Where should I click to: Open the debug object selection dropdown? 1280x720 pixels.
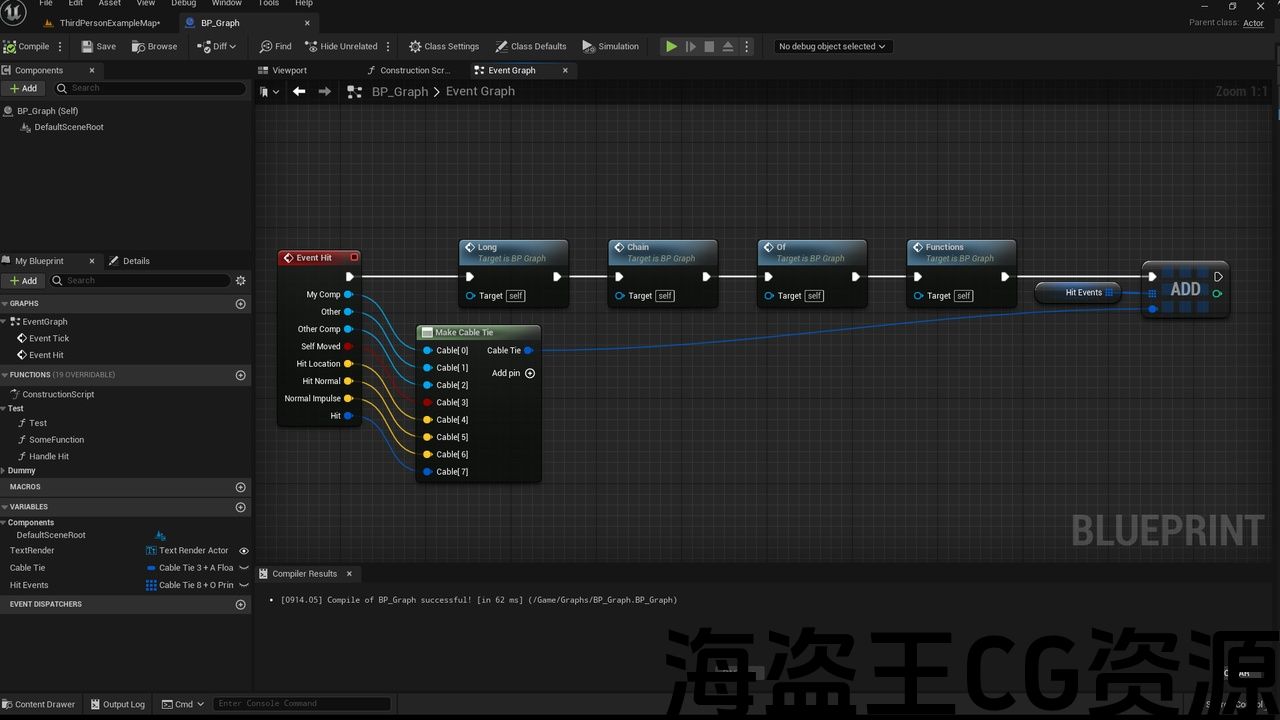833,46
